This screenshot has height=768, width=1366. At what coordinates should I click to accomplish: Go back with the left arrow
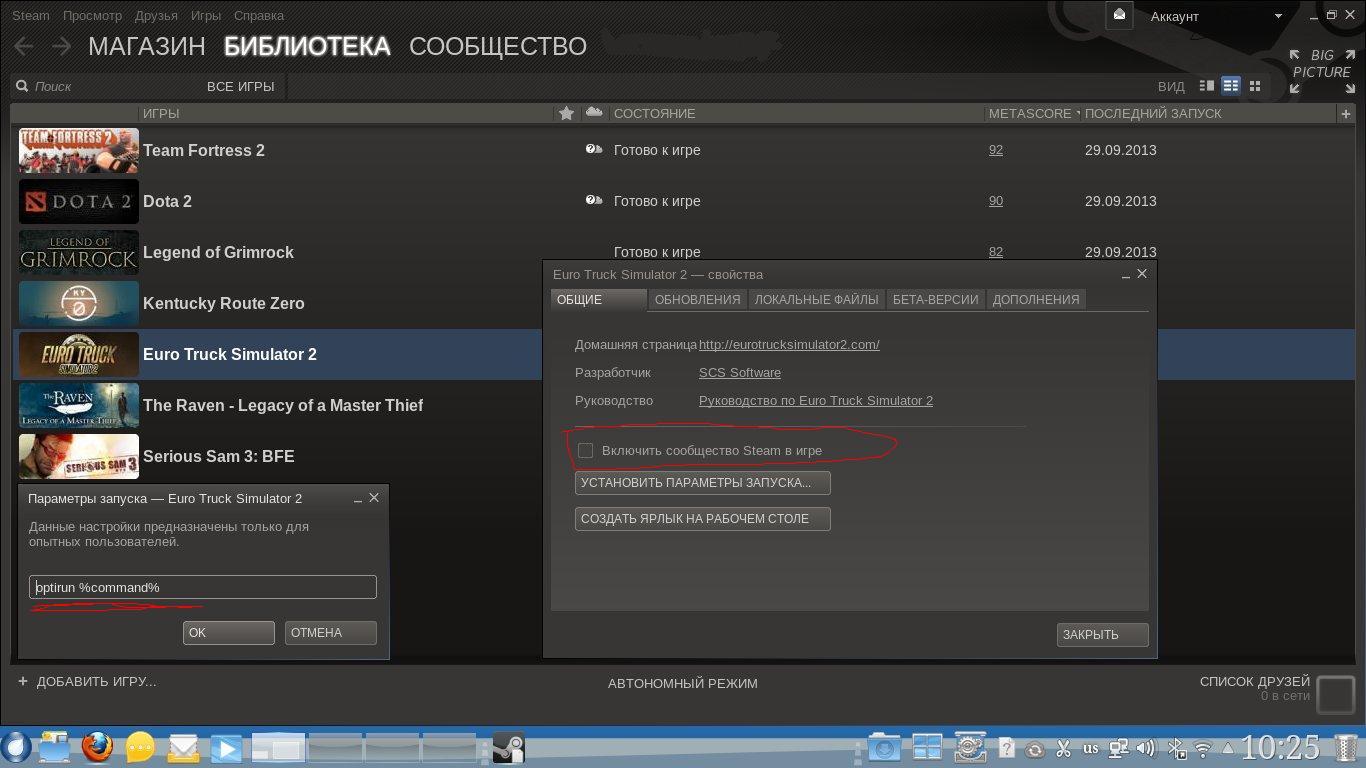(22, 46)
